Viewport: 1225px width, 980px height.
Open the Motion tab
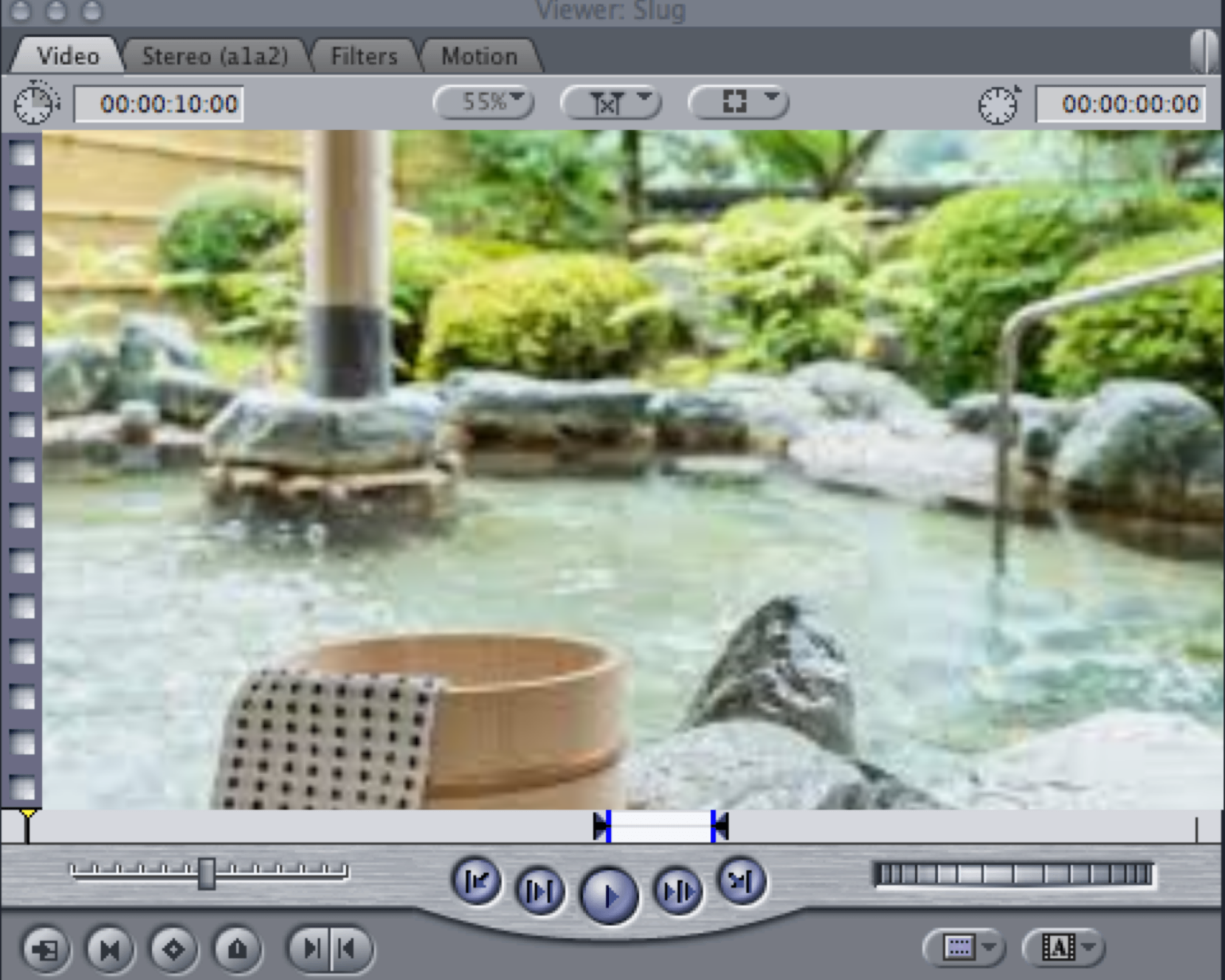tap(479, 56)
